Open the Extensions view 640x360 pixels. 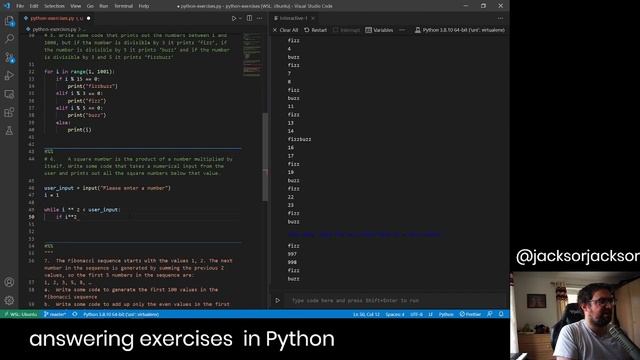coord(9,112)
